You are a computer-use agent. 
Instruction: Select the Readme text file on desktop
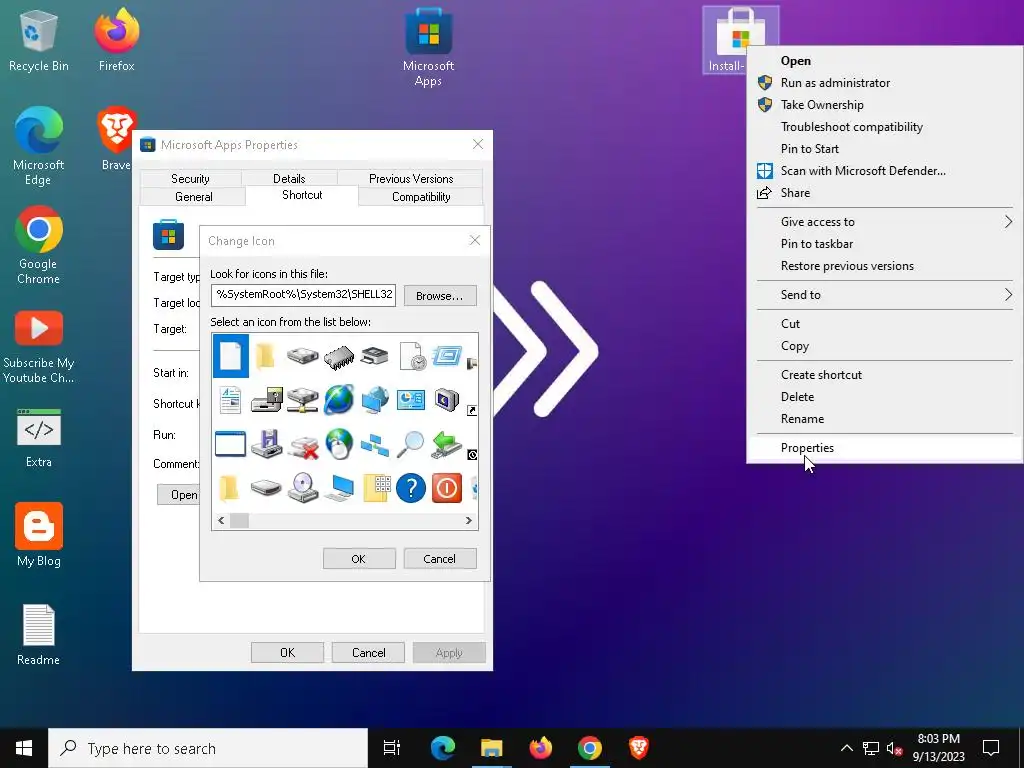coord(39,635)
